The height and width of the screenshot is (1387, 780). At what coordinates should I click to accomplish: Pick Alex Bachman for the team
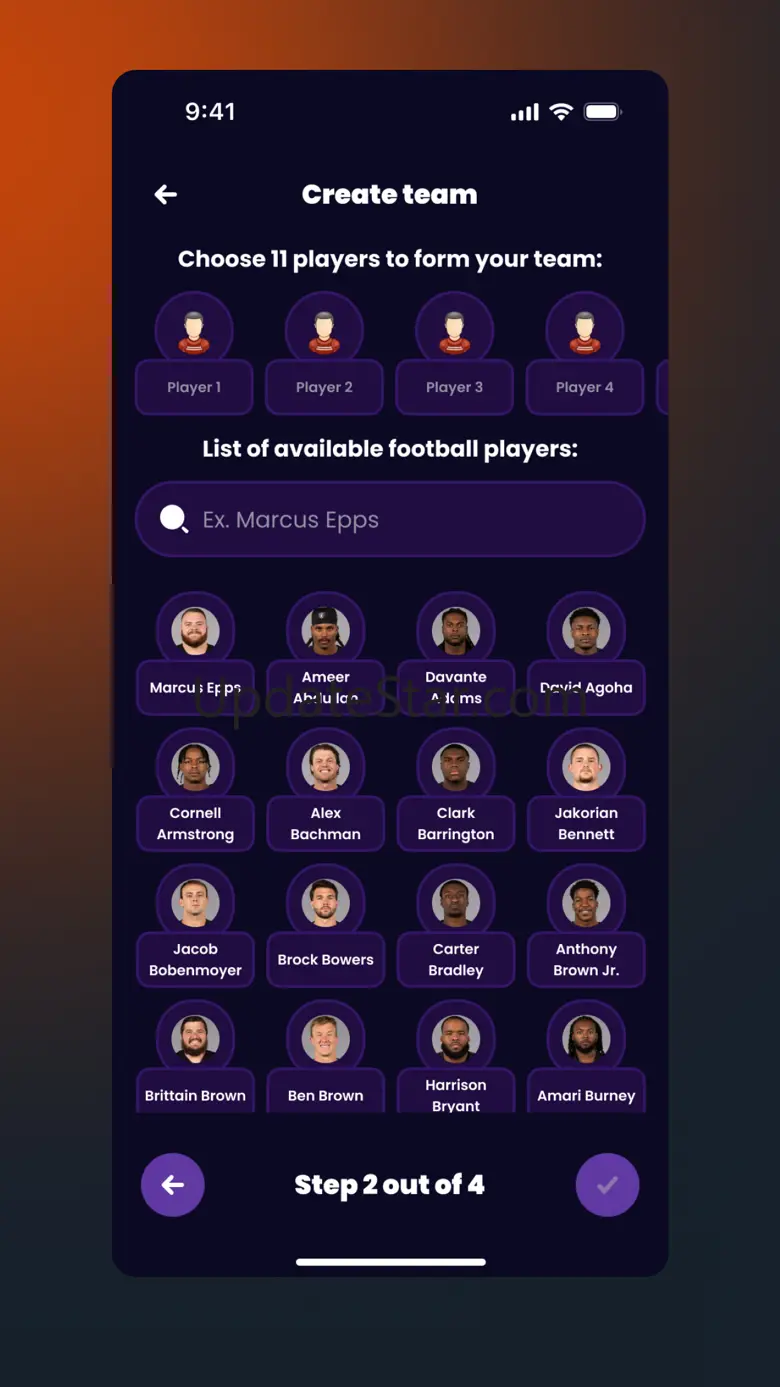325,823
